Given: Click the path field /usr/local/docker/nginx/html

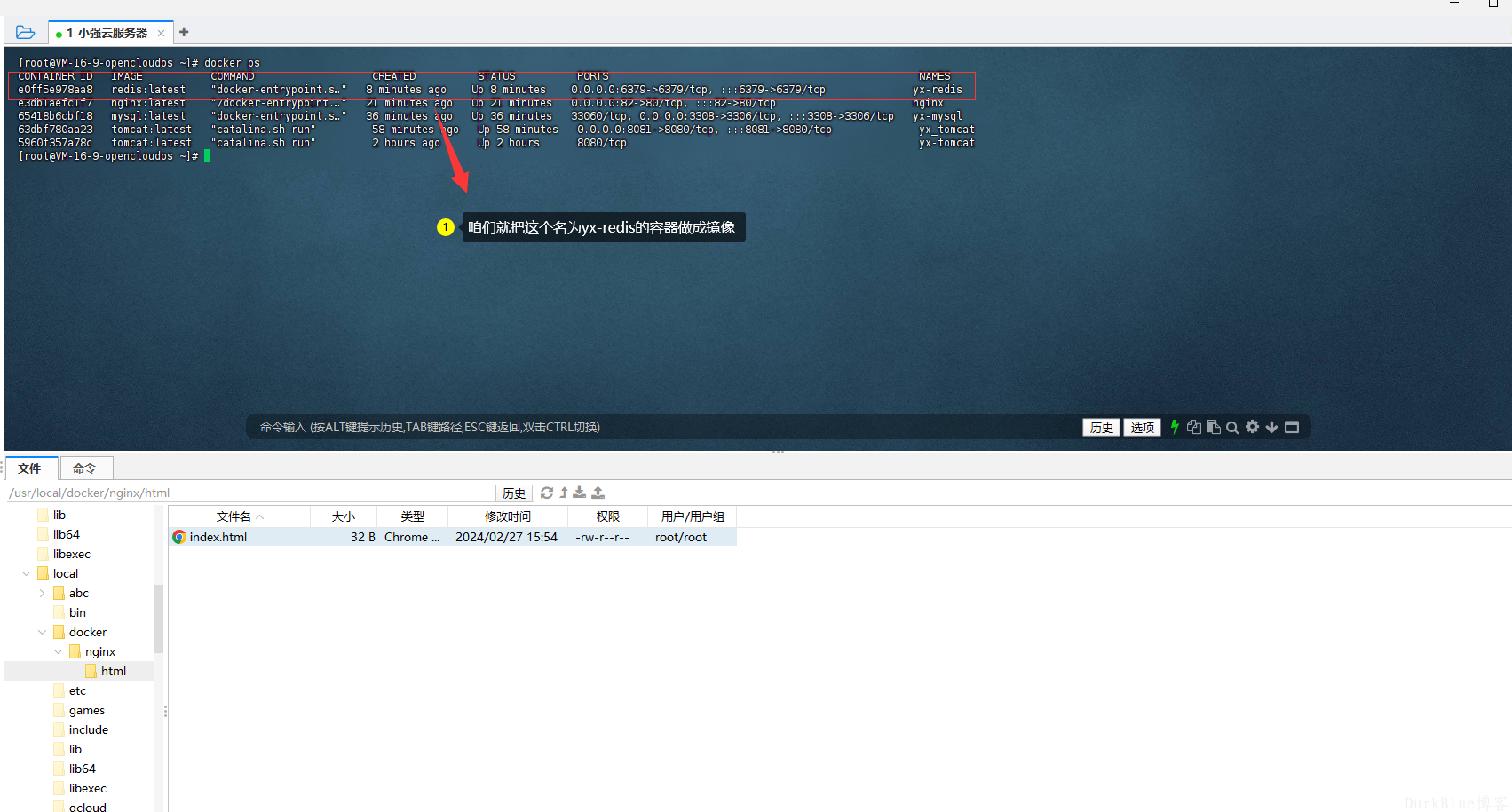Looking at the screenshot, I should click(249, 493).
